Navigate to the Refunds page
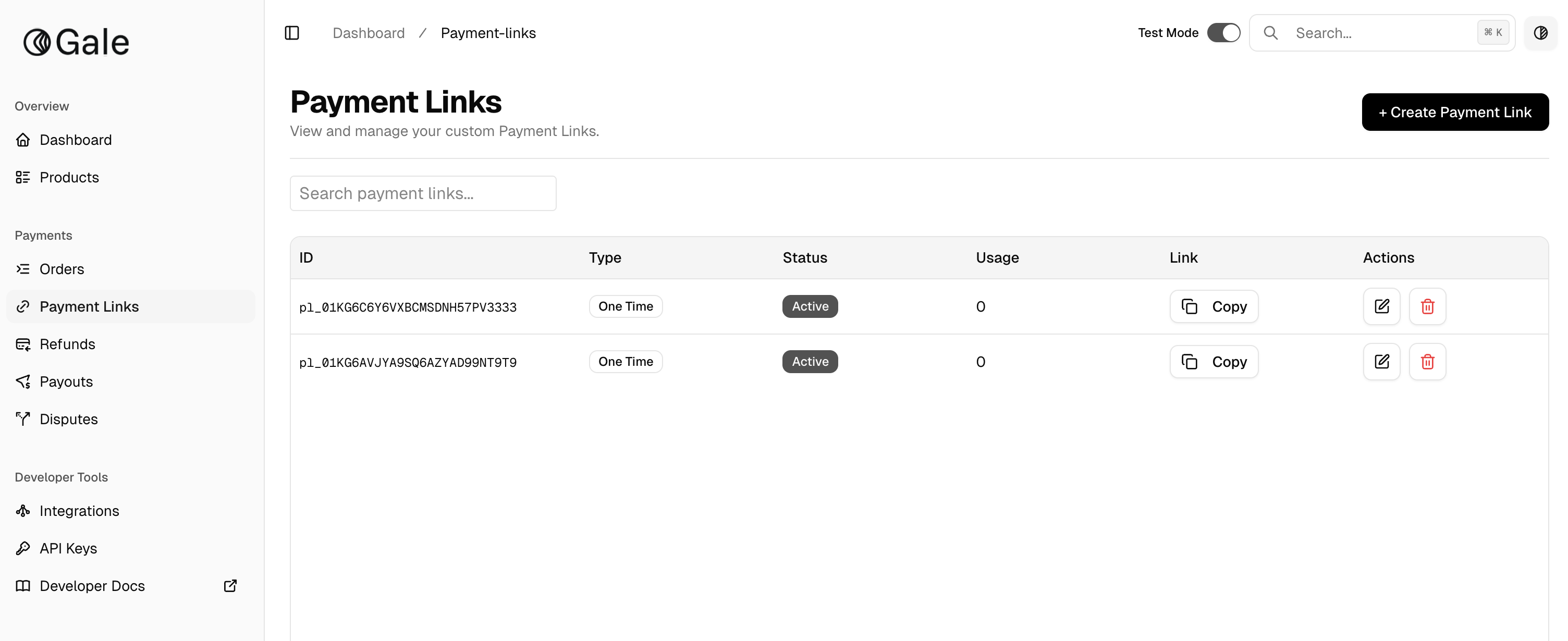Screen dimensions: 1568x641 point(67,344)
